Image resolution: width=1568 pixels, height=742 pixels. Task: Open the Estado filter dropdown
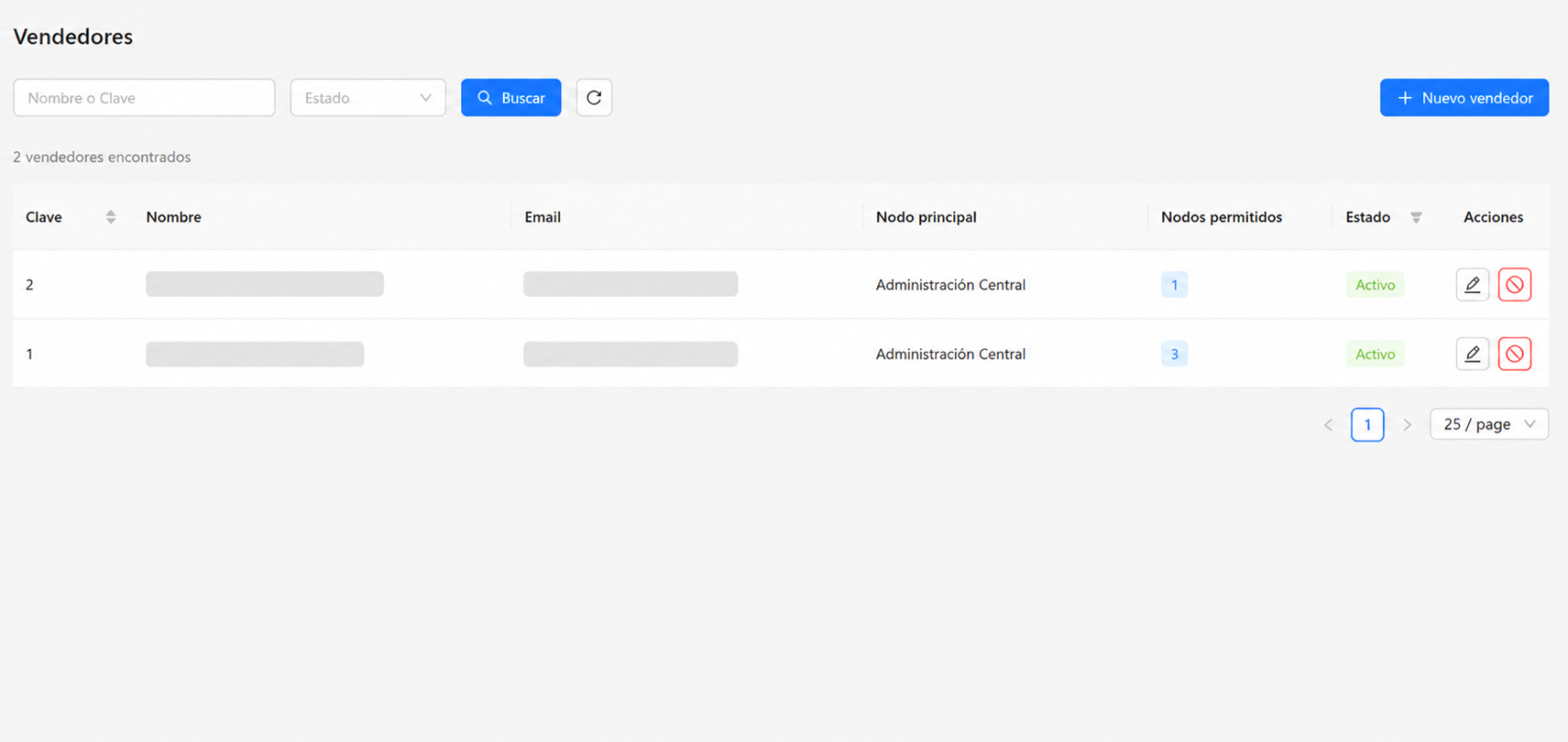(368, 97)
